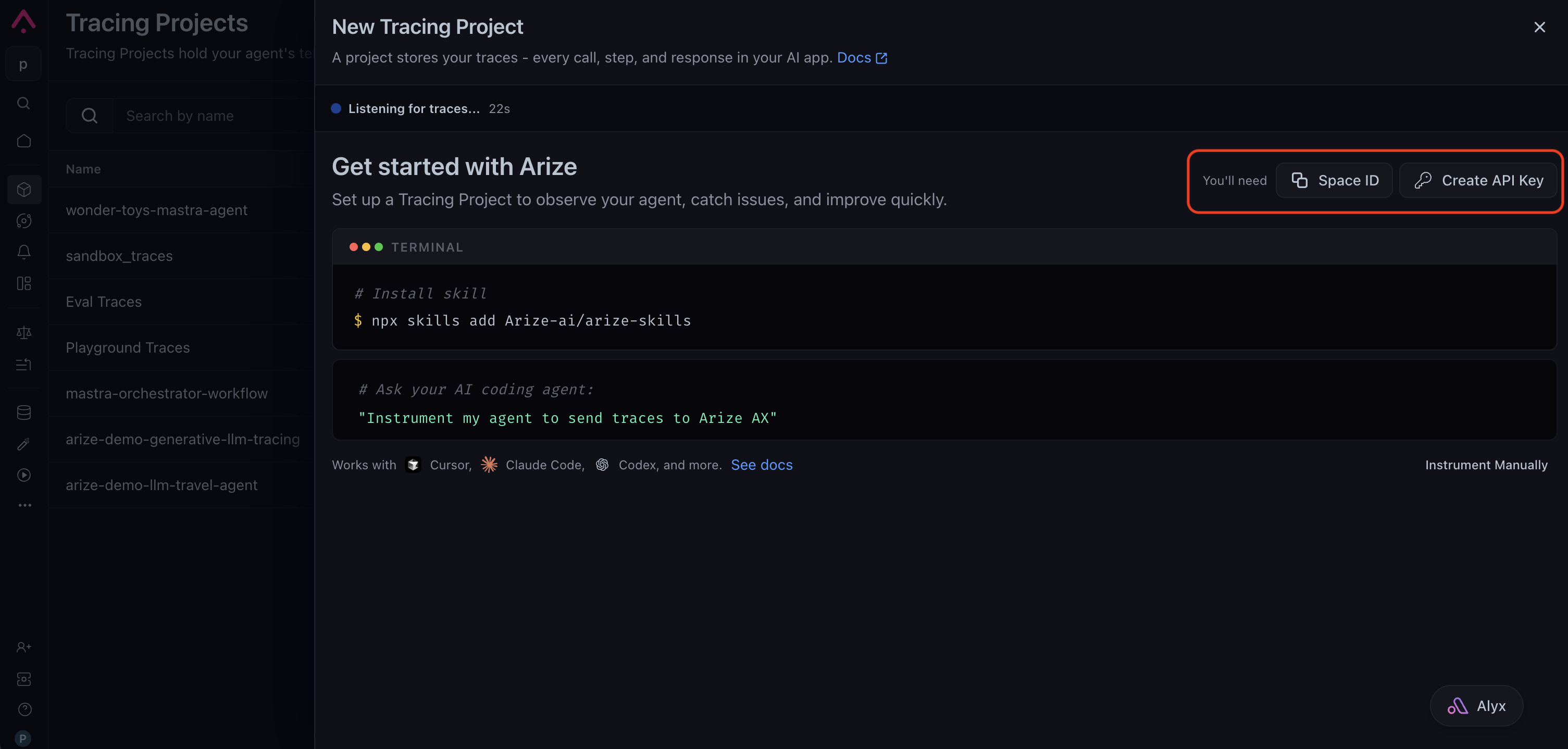Open the balance scales icon in the sidebar
1568x749 pixels.
click(x=24, y=332)
